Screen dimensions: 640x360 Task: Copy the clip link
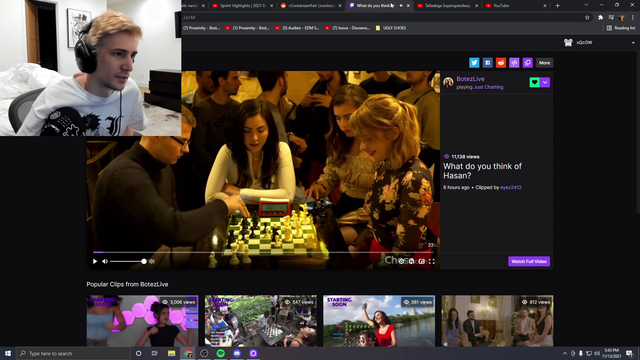click(x=527, y=62)
